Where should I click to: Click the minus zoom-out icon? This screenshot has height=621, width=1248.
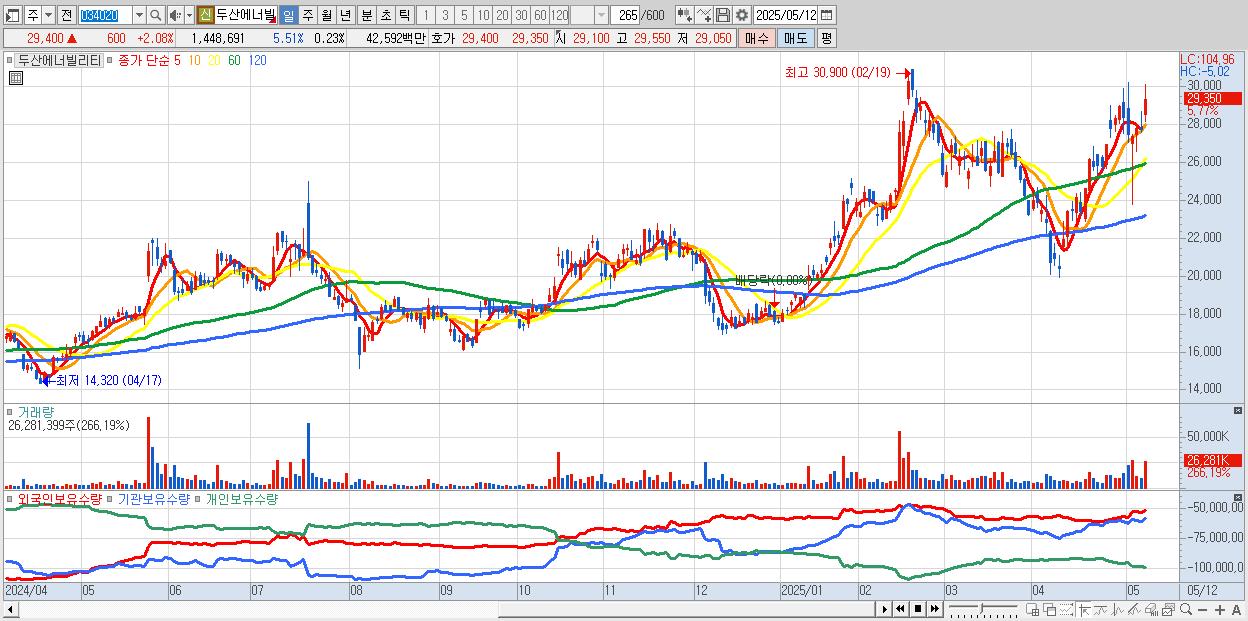click(x=1202, y=609)
